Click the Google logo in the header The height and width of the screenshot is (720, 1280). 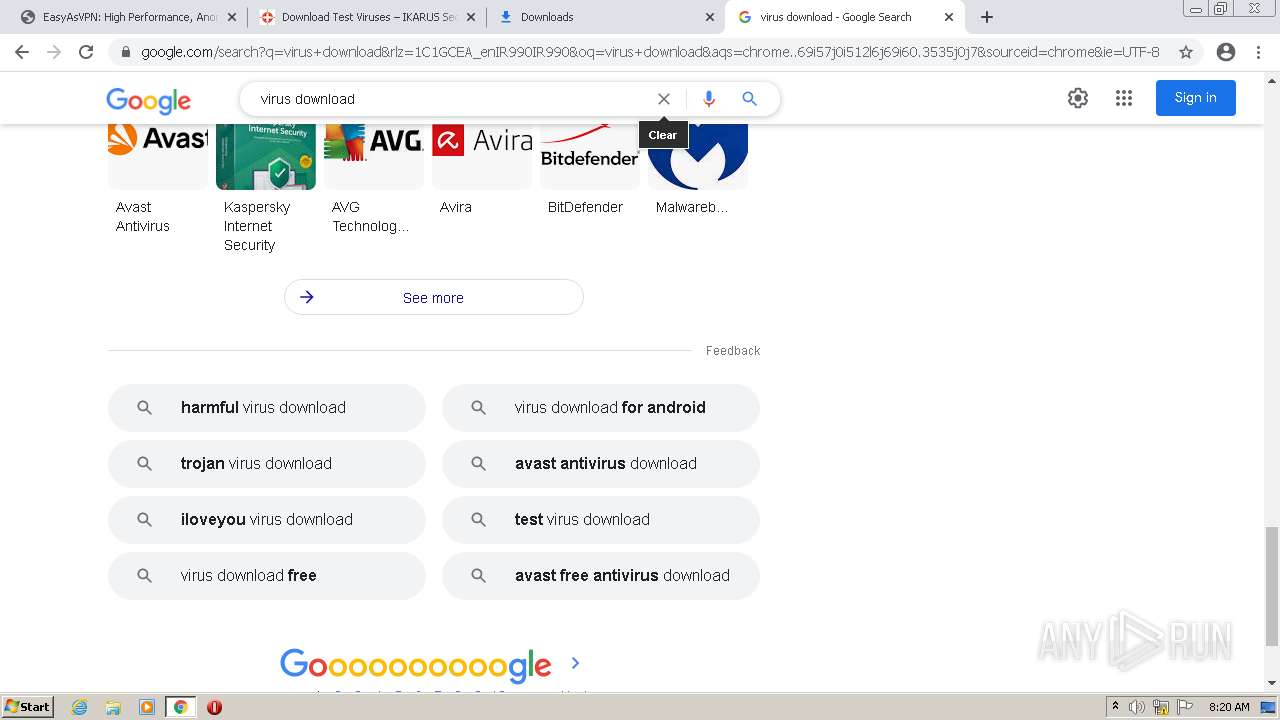click(x=148, y=100)
